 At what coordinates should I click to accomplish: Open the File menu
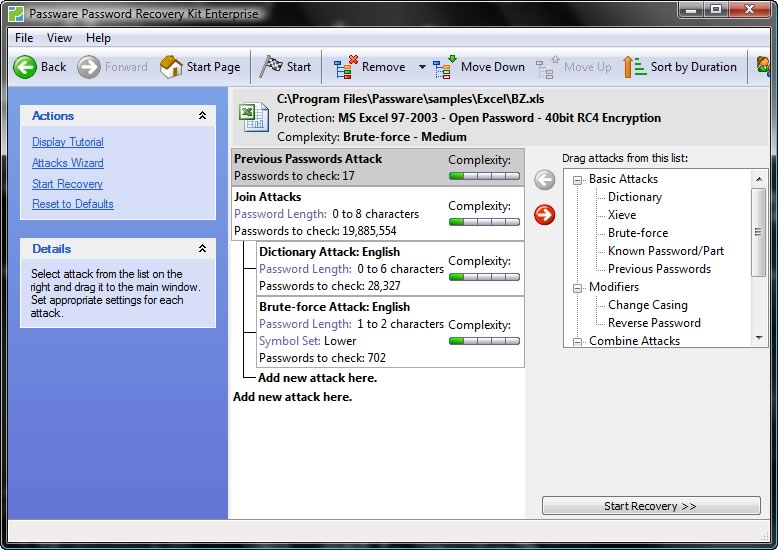pyautogui.click(x=24, y=38)
